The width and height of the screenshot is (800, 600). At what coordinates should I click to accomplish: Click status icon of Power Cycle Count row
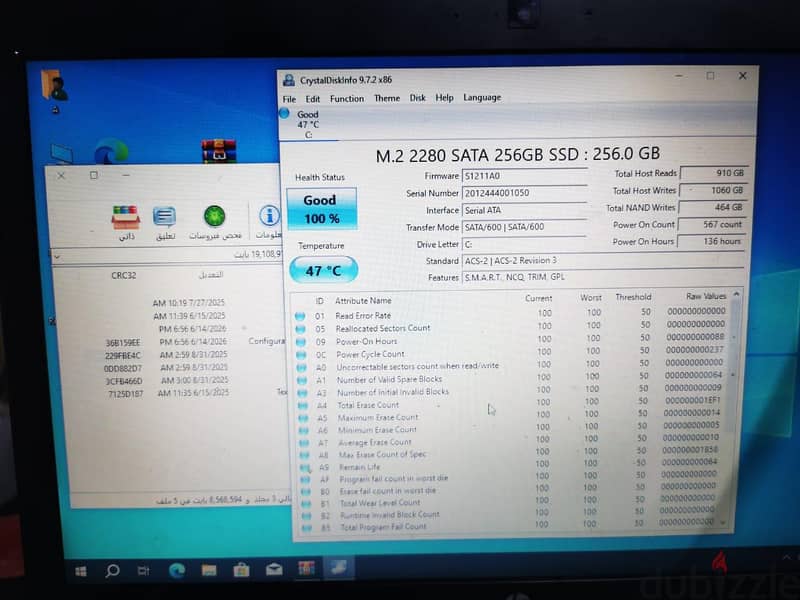click(x=301, y=355)
